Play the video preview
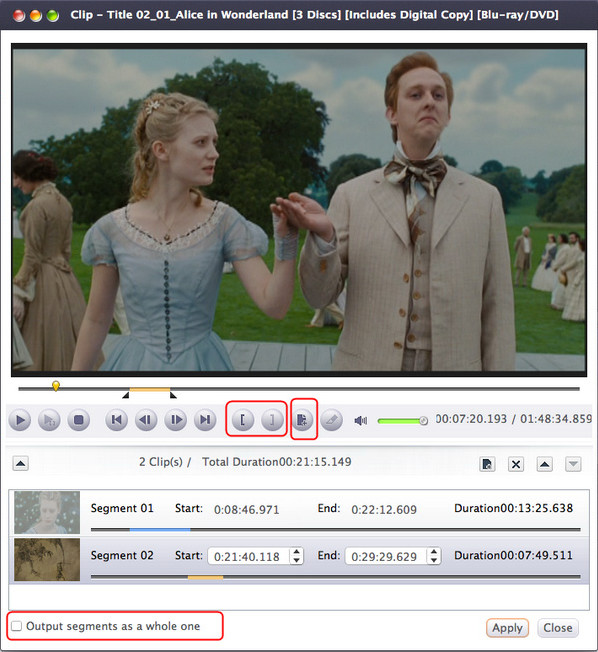Screen dimensions: 598x652 (20, 420)
